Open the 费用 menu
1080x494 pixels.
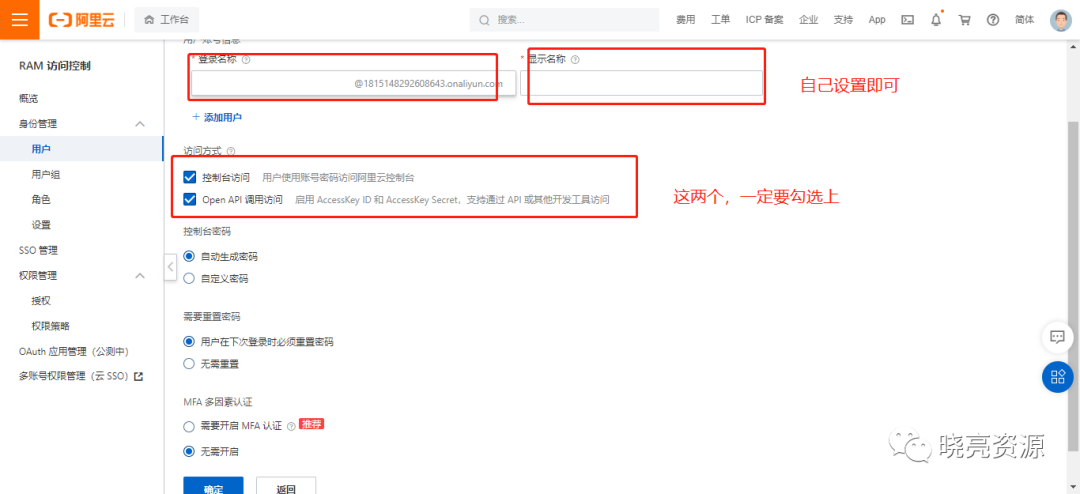pyautogui.click(x=685, y=20)
